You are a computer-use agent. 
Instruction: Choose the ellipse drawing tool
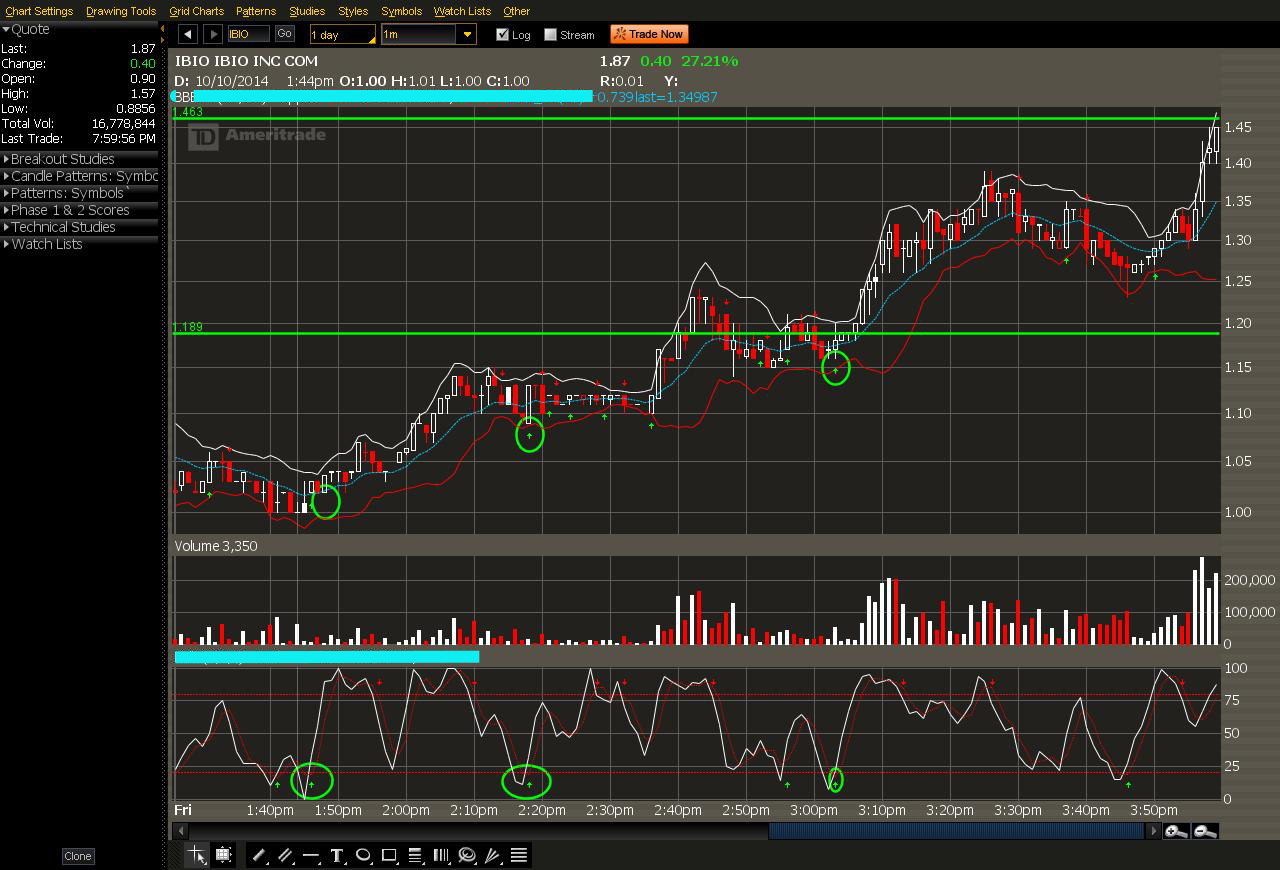[364, 855]
